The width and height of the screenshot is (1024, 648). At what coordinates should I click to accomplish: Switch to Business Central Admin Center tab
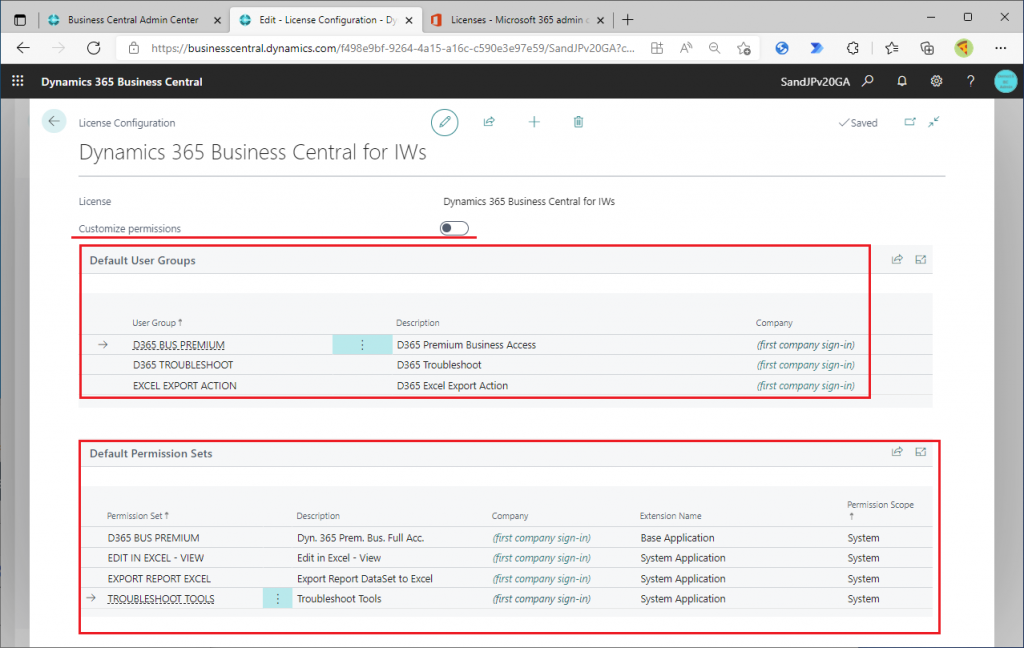(x=133, y=20)
